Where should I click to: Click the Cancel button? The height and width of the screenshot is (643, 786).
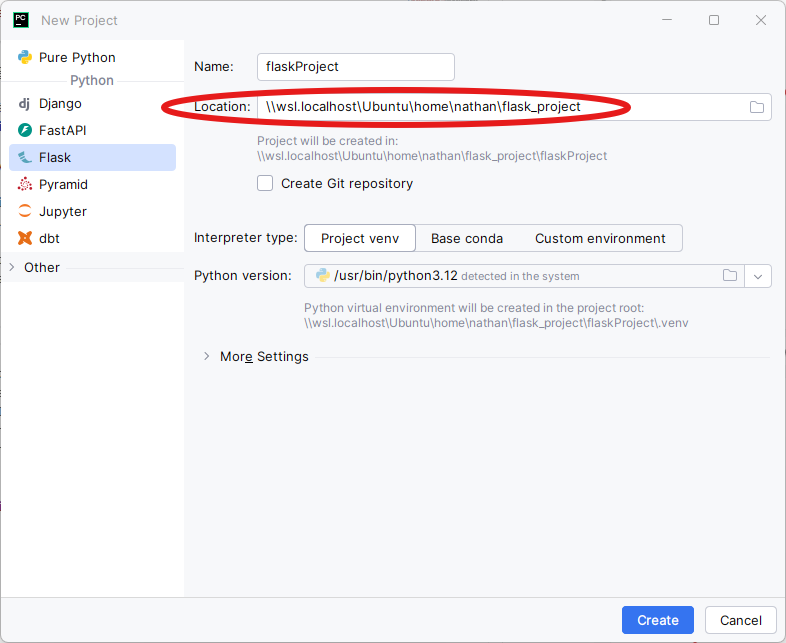click(x=741, y=620)
